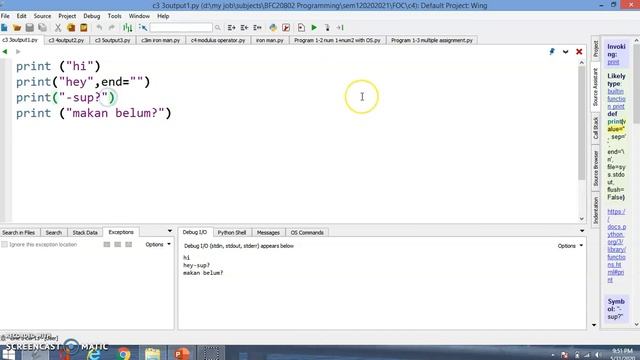Open Exceptions panel Options dropdown
Viewport: 640px width, 360px height.
158,244
